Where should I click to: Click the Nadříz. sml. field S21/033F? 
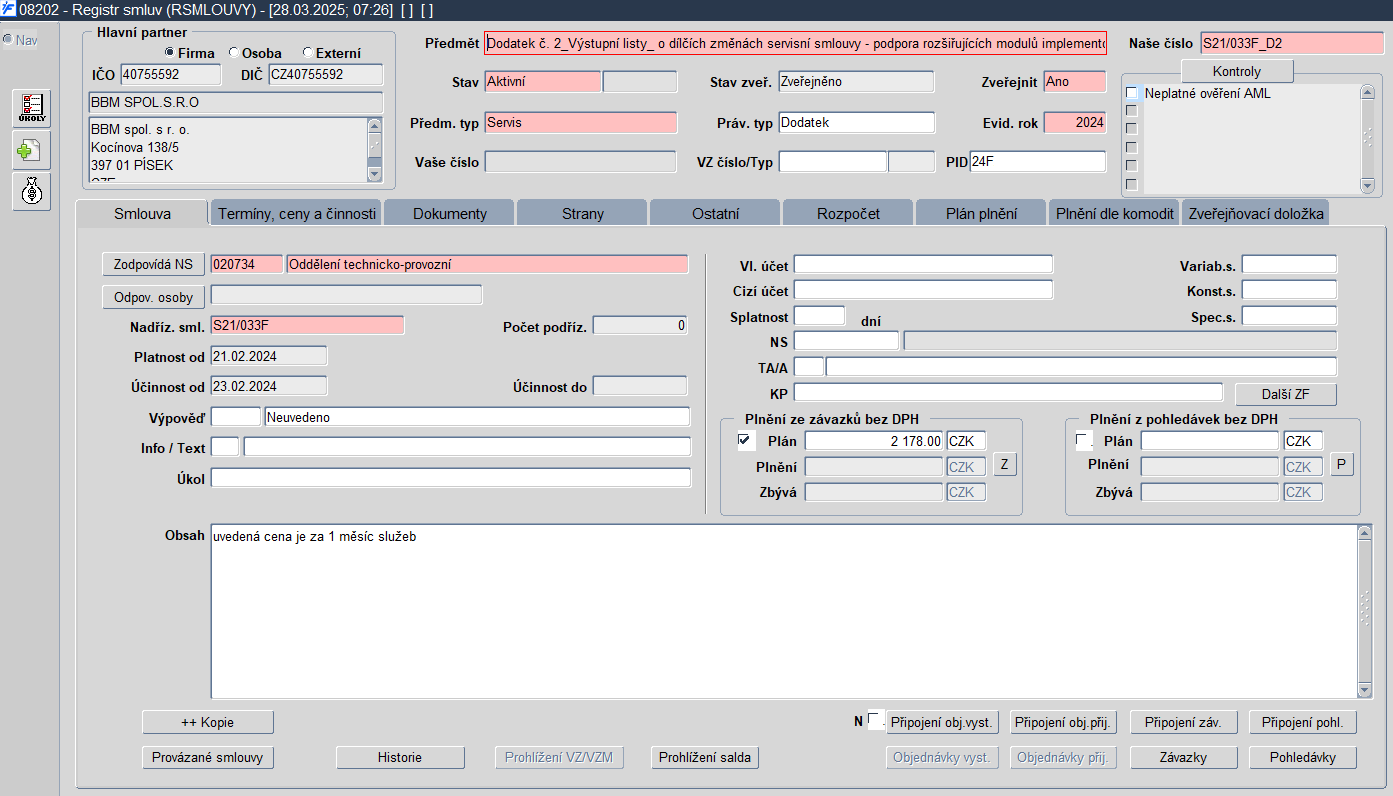pos(307,325)
